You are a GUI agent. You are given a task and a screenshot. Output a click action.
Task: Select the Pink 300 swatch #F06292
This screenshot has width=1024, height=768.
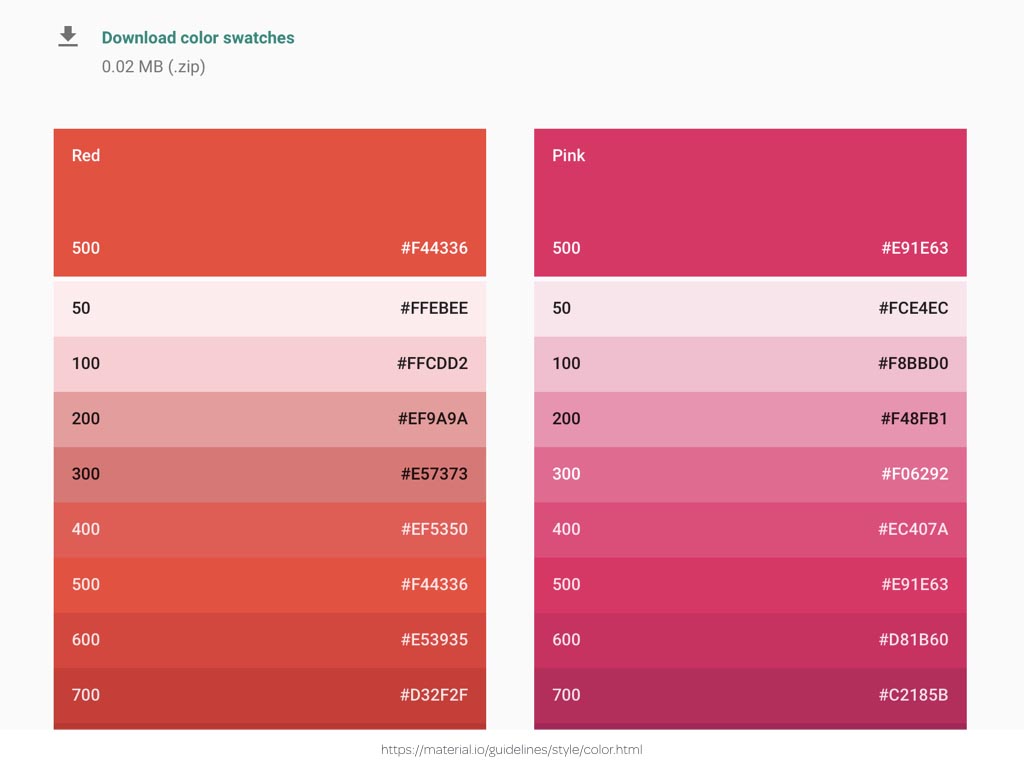tap(750, 474)
